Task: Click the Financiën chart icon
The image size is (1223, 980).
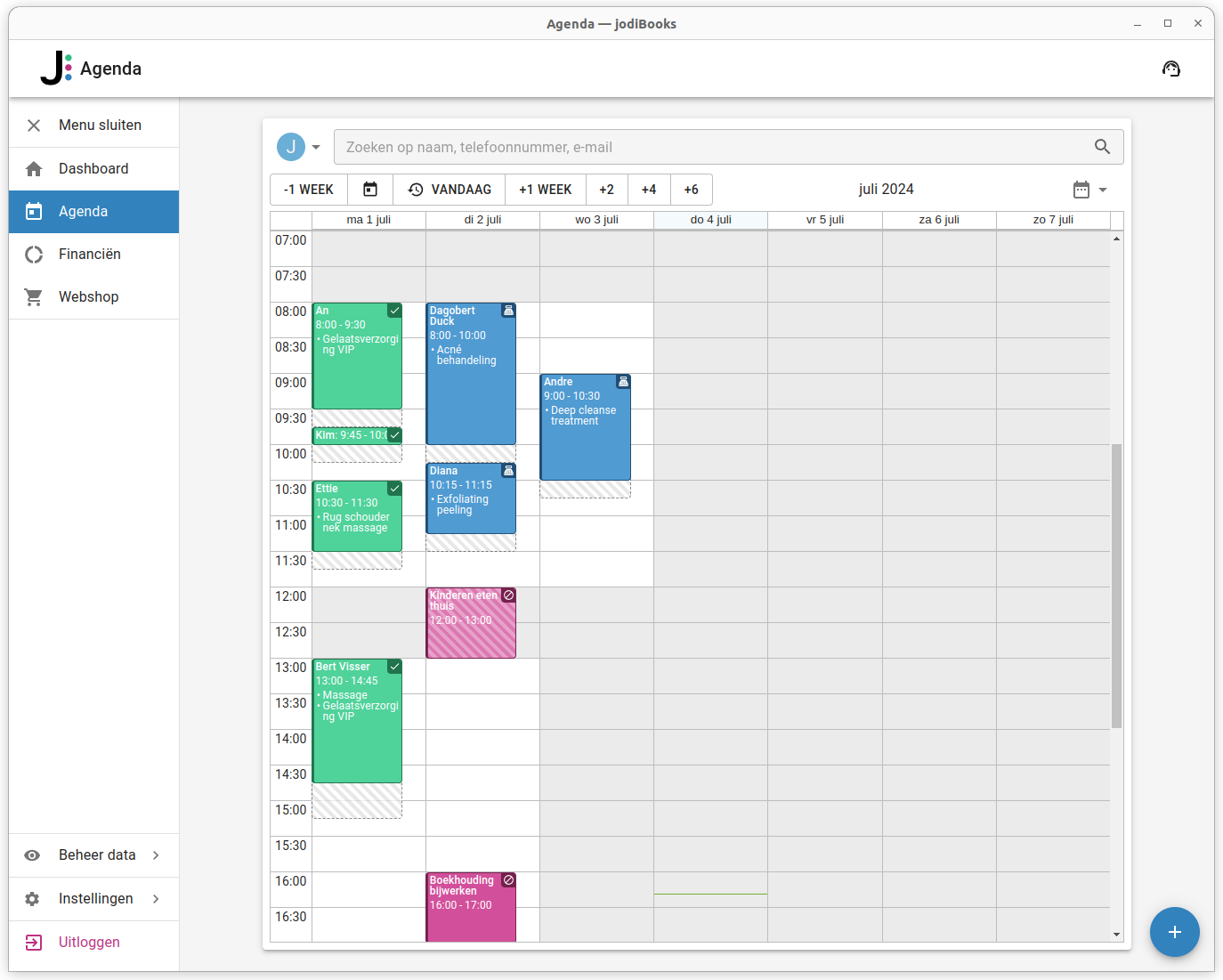Action: pyautogui.click(x=34, y=255)
